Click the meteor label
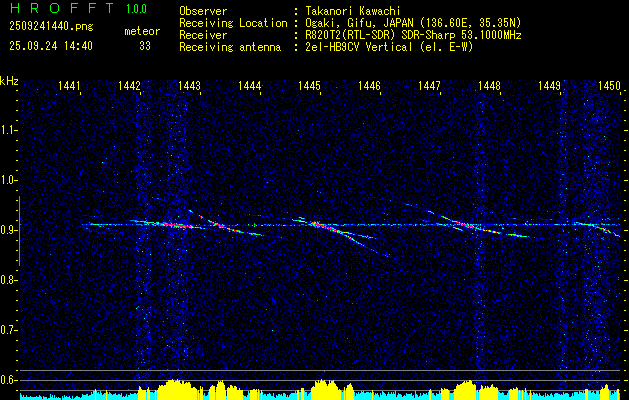This screenshot has height=400, width=629. coord(142,31)
